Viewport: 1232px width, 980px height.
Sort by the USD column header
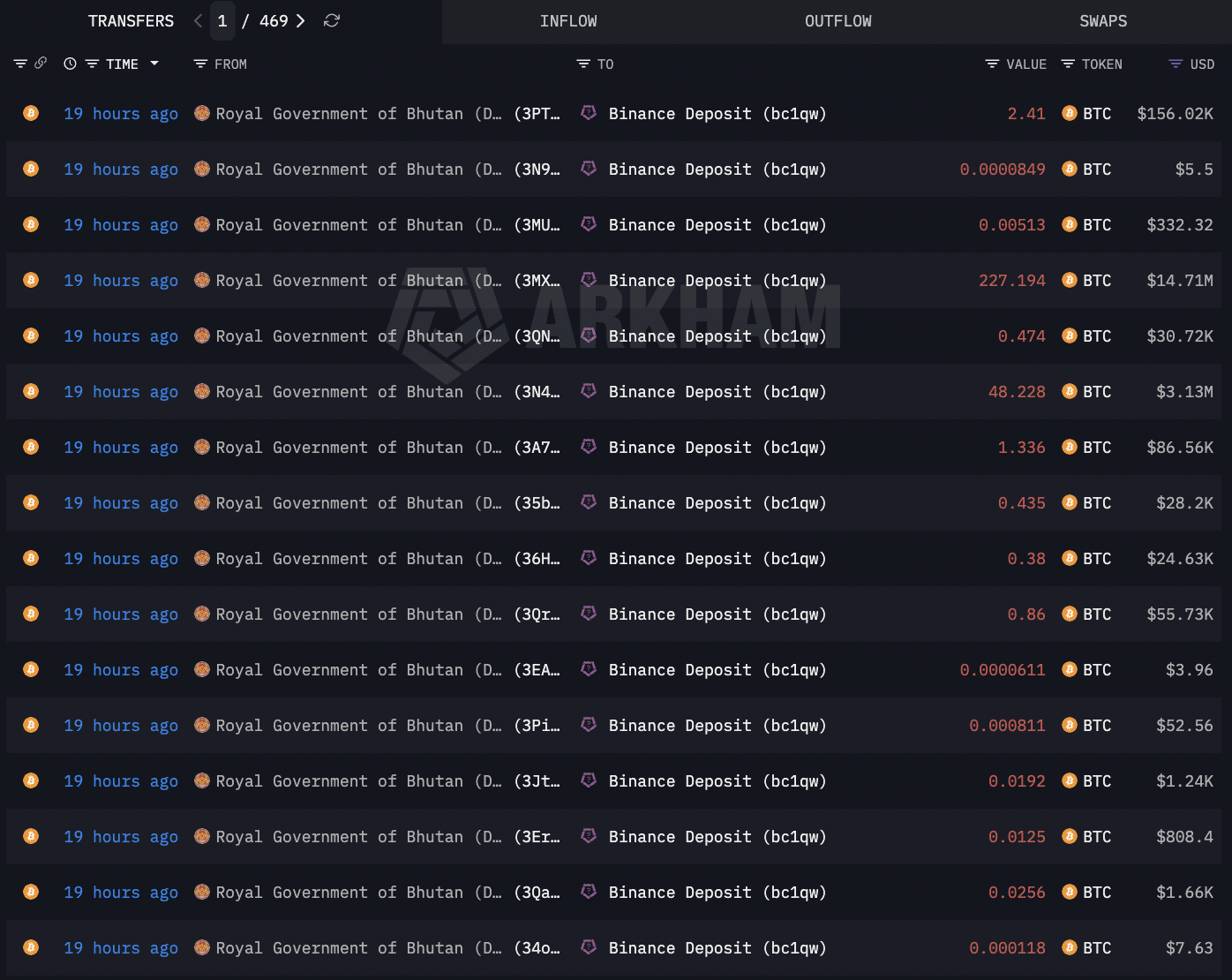point(1202,64)
